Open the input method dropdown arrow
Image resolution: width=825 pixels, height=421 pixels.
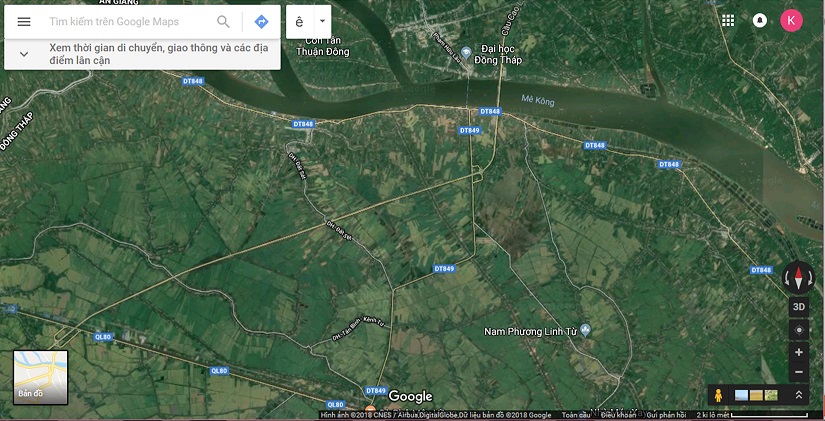click(322, 22)
